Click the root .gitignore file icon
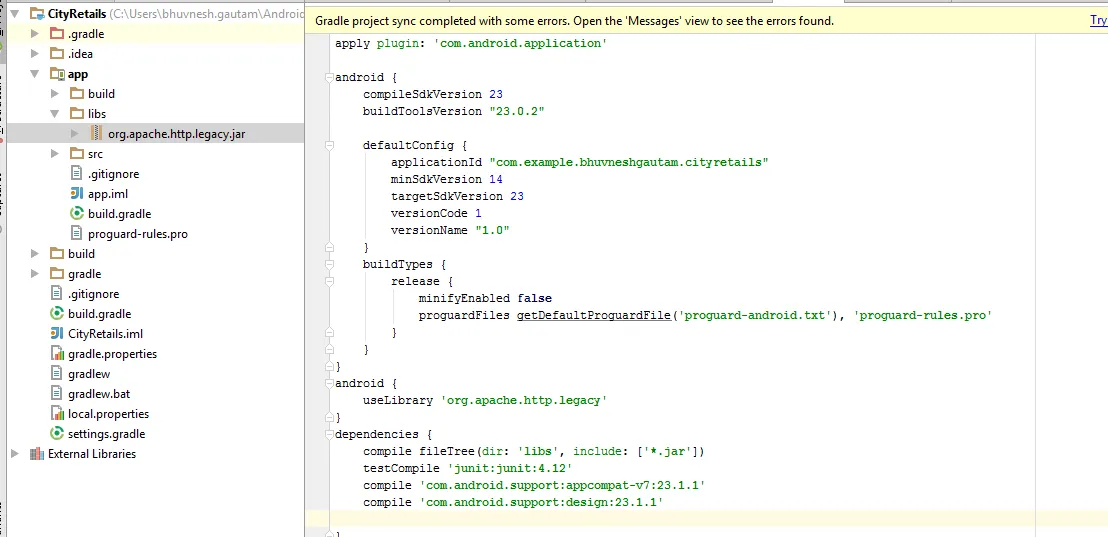Viewport: 1108px width, 537px height. [57, 293]
